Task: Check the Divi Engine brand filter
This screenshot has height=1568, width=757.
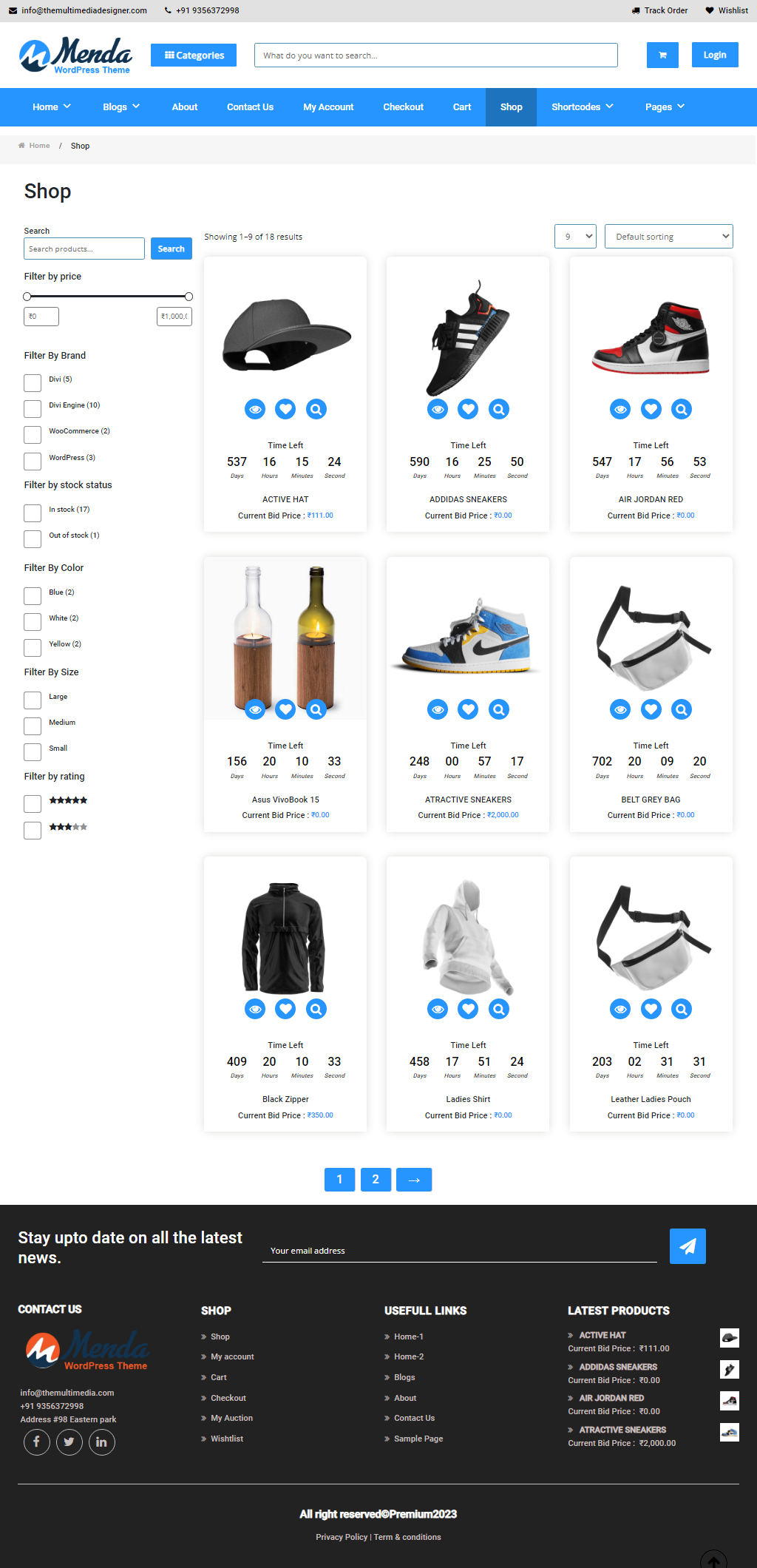Action: point(33,409)
